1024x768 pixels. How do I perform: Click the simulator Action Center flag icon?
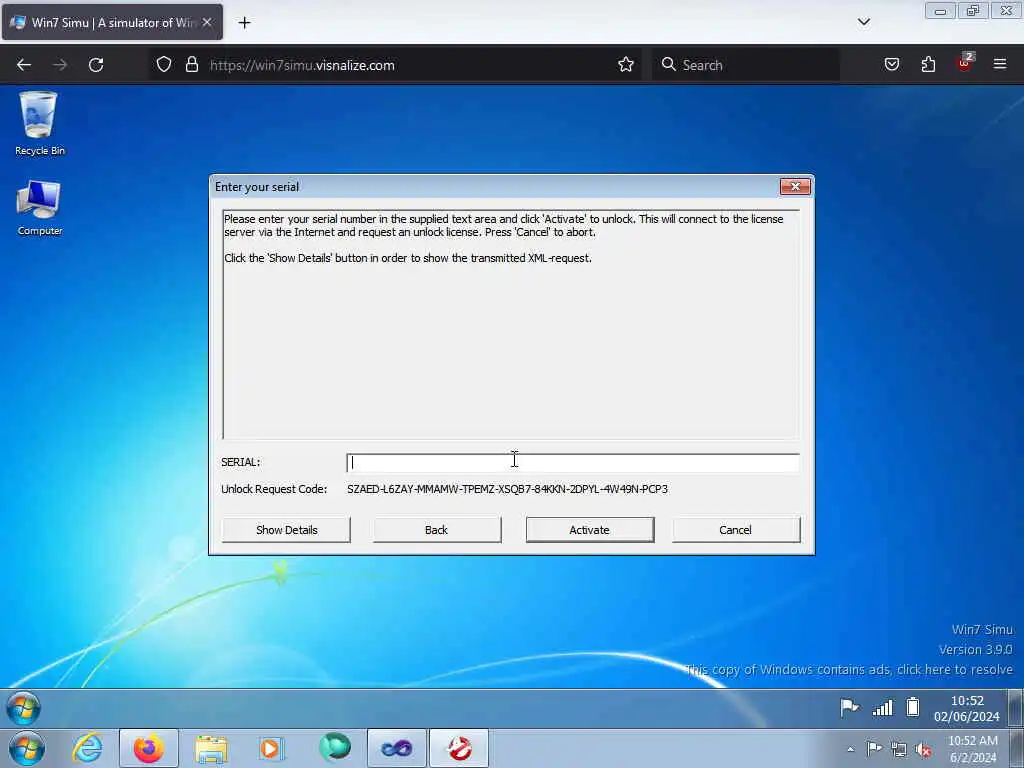[x=849, y=707]
